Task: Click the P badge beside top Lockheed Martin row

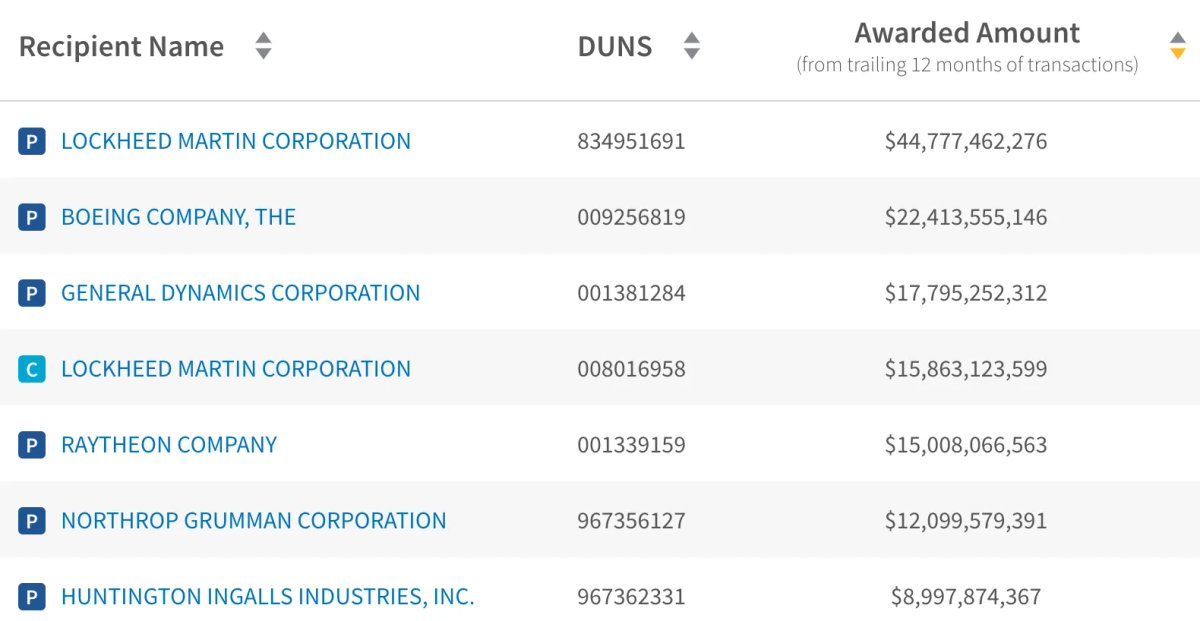Action: coord(32,141)
